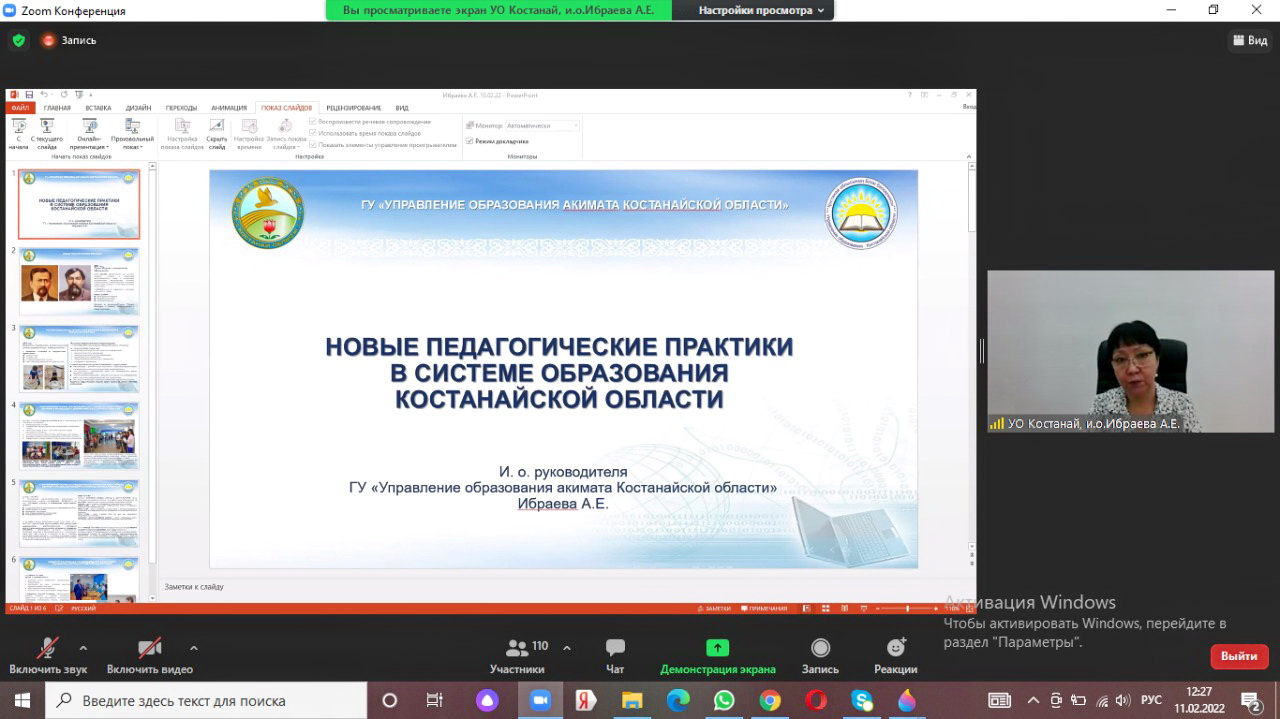The width and height of the screenshot is (1280, 719).
Task: Click the Вид view button in Zoom
Action: 1250,40
